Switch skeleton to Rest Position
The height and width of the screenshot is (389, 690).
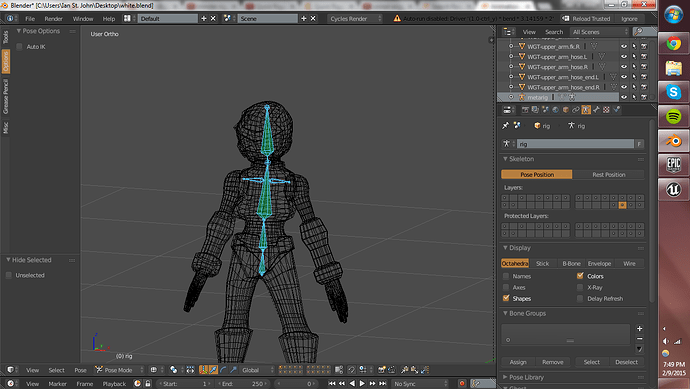pos(609,175)
